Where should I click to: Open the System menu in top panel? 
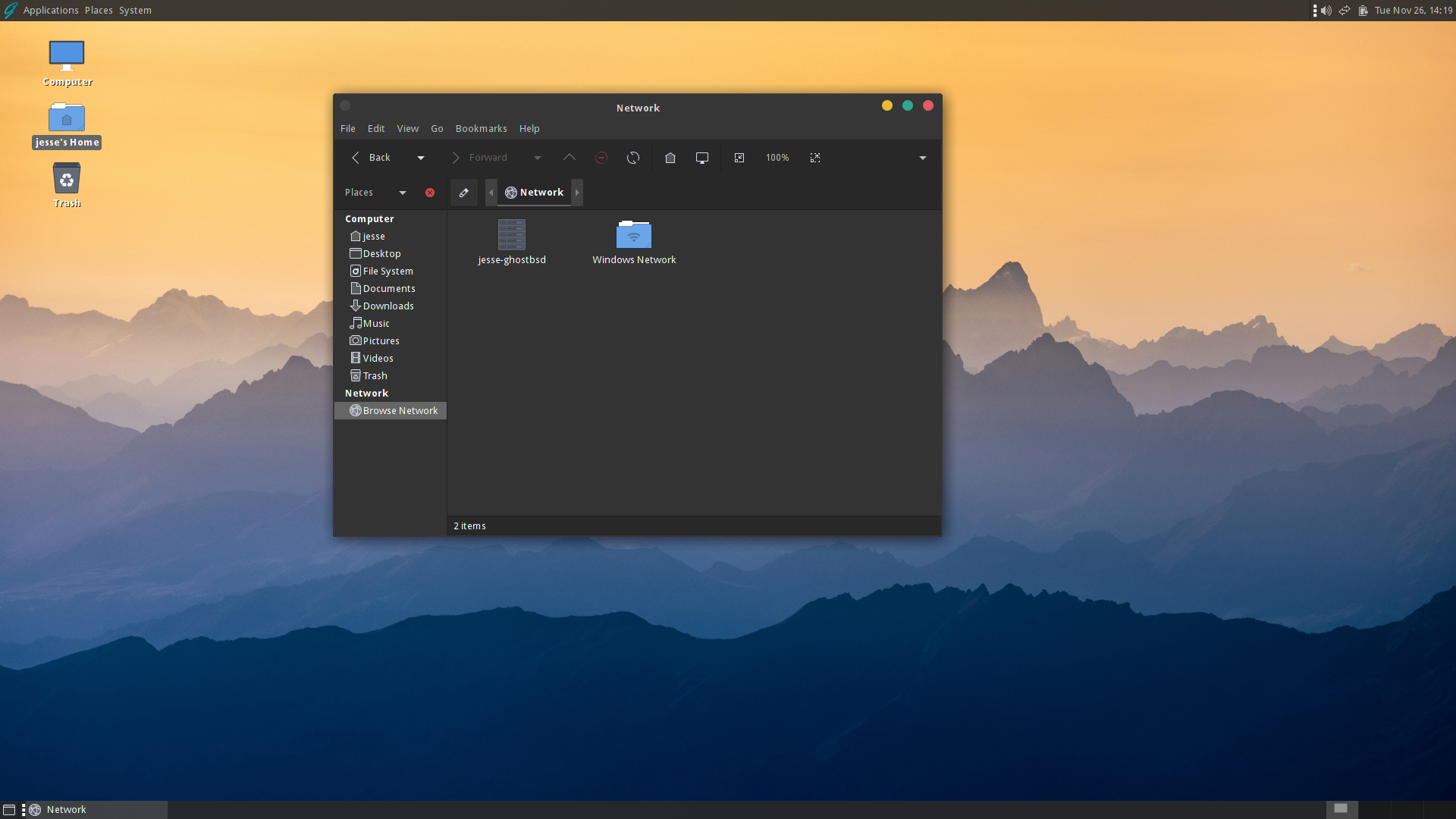click(135, 11)
